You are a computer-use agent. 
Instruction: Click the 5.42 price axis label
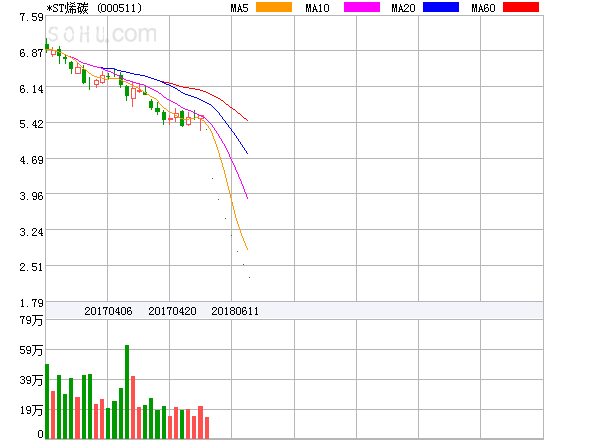[31, 124]
